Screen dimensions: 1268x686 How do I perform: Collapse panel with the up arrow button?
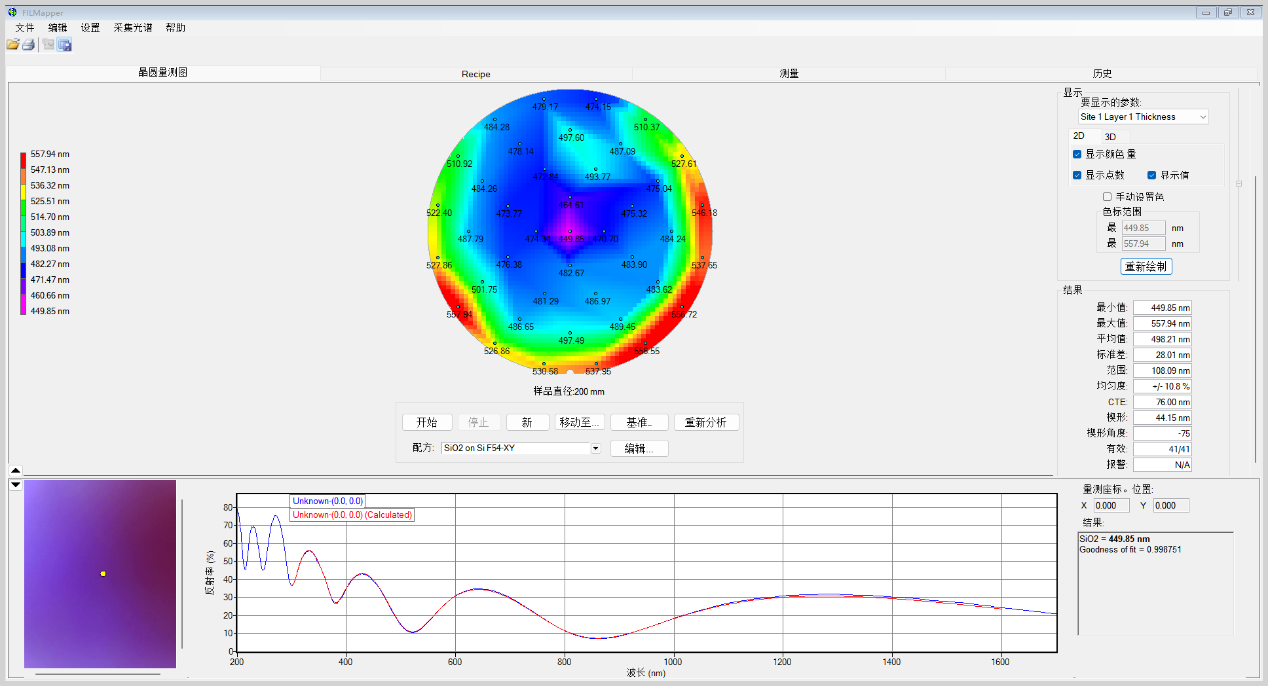point(15,470)
